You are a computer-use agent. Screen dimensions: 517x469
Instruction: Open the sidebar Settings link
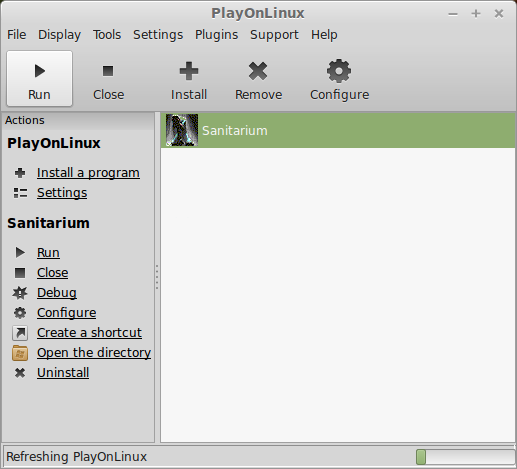[62, 193]
